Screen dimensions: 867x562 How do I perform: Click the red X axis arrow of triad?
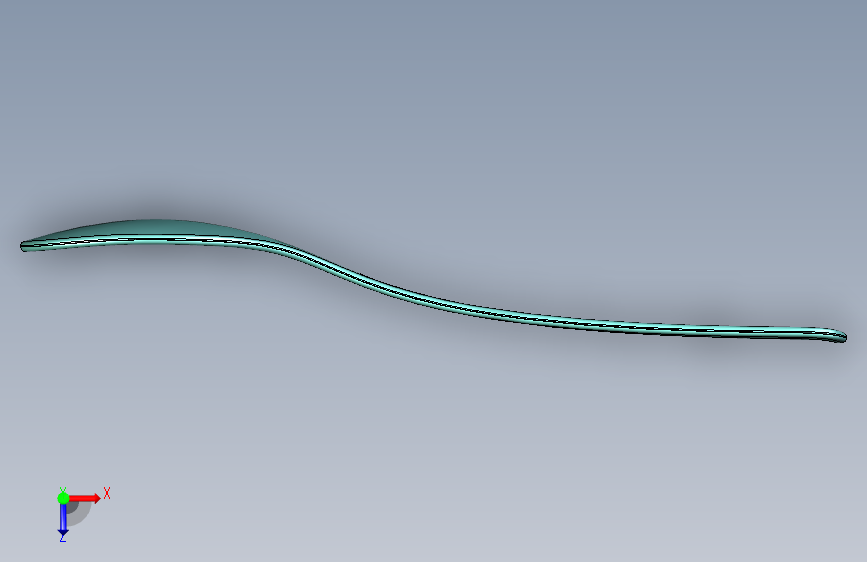pos(84,498)
